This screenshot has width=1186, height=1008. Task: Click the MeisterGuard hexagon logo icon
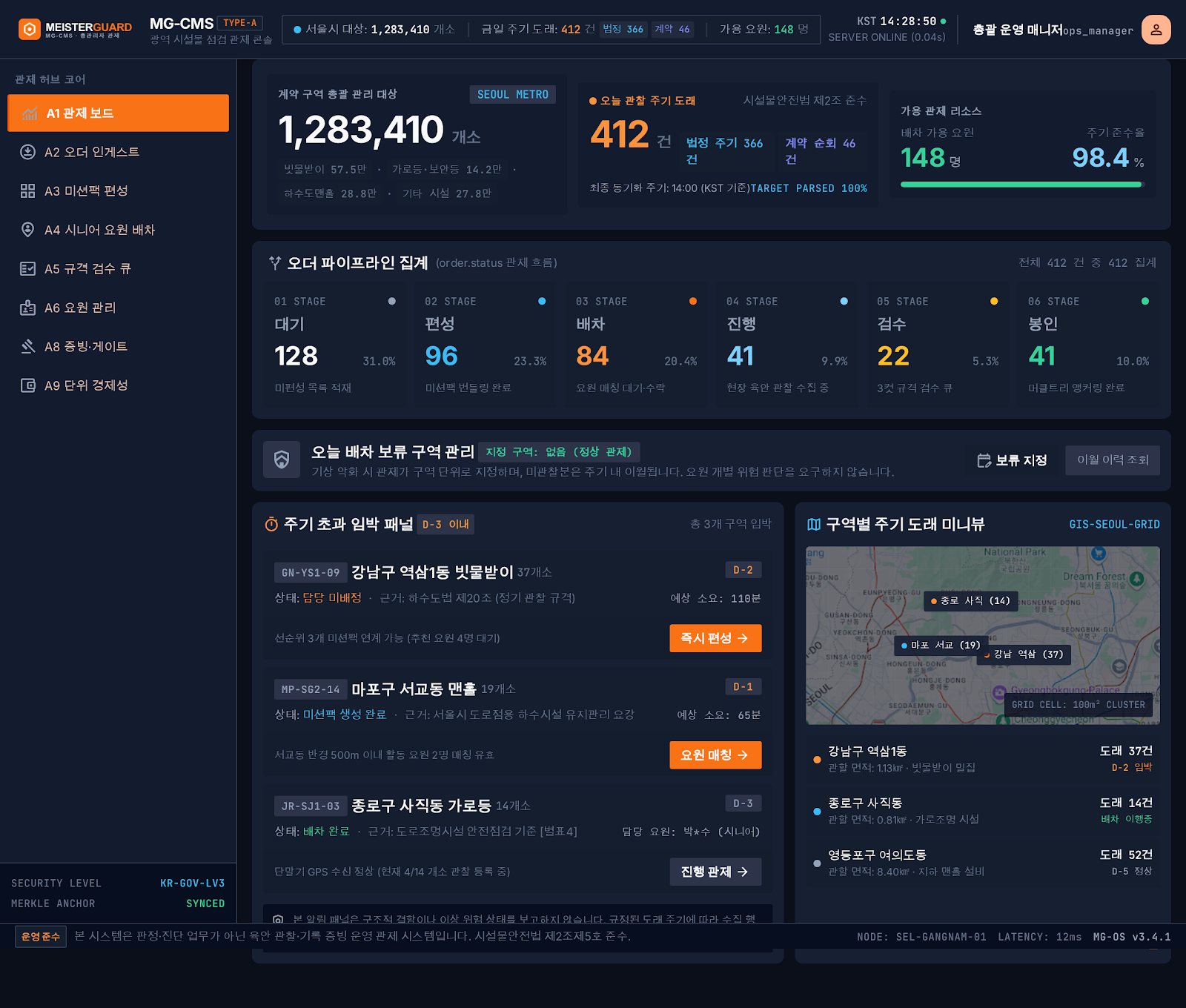pyautogui.click(x=29, y=30)
